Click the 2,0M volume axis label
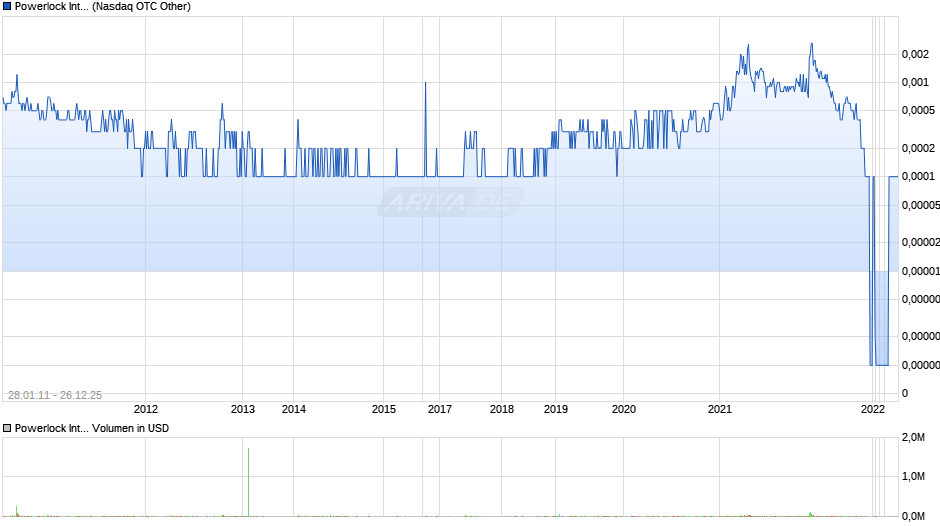This screenshot has width=940, height=526. point(913,438)
